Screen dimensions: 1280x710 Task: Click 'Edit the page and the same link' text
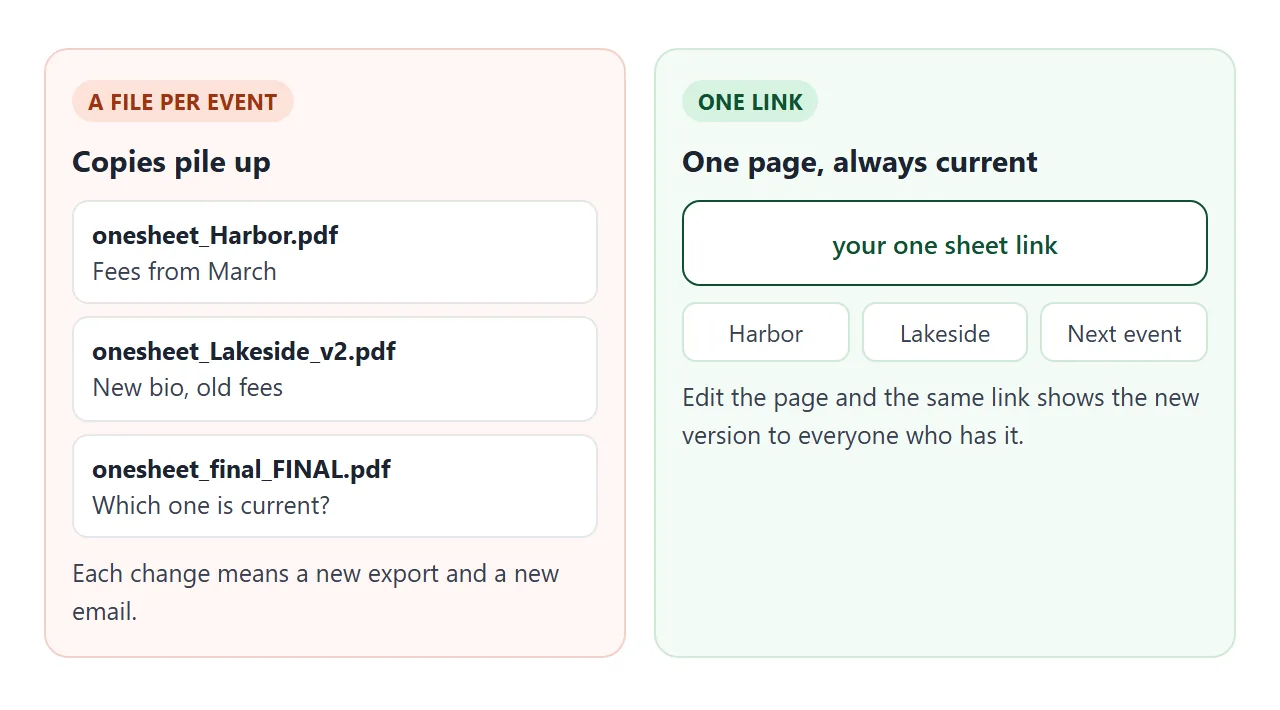(x=856, y=398)
